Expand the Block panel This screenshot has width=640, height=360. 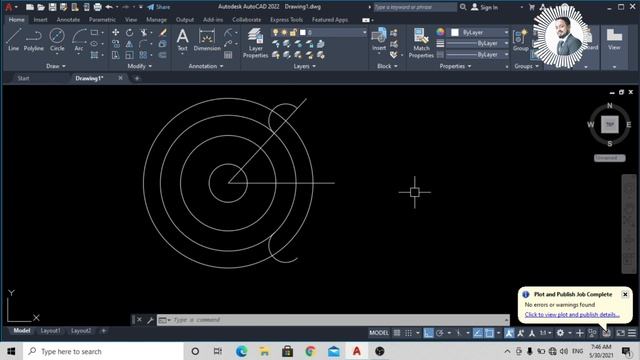pyautogui.click(x=387, y=66)
